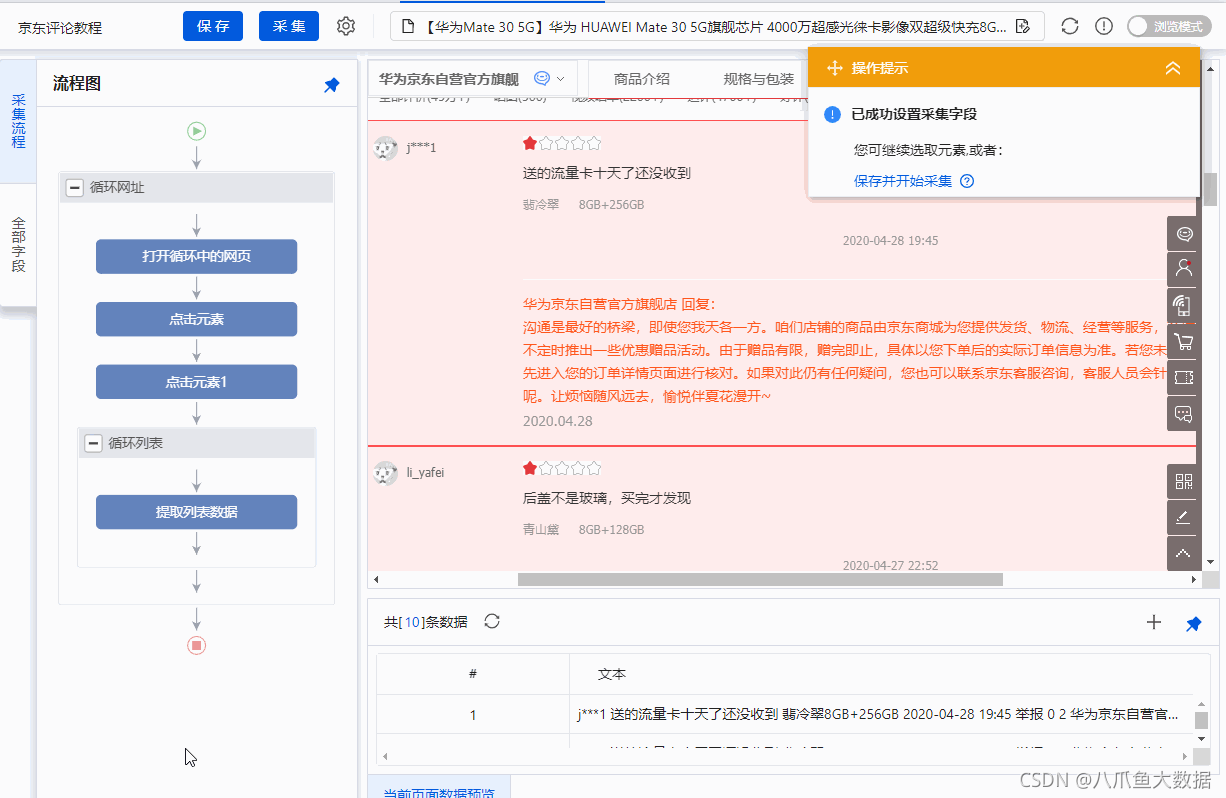Click the 2020-04-27 22:52 timestamp
1226x798 pixels.
[x=890, y=566]
